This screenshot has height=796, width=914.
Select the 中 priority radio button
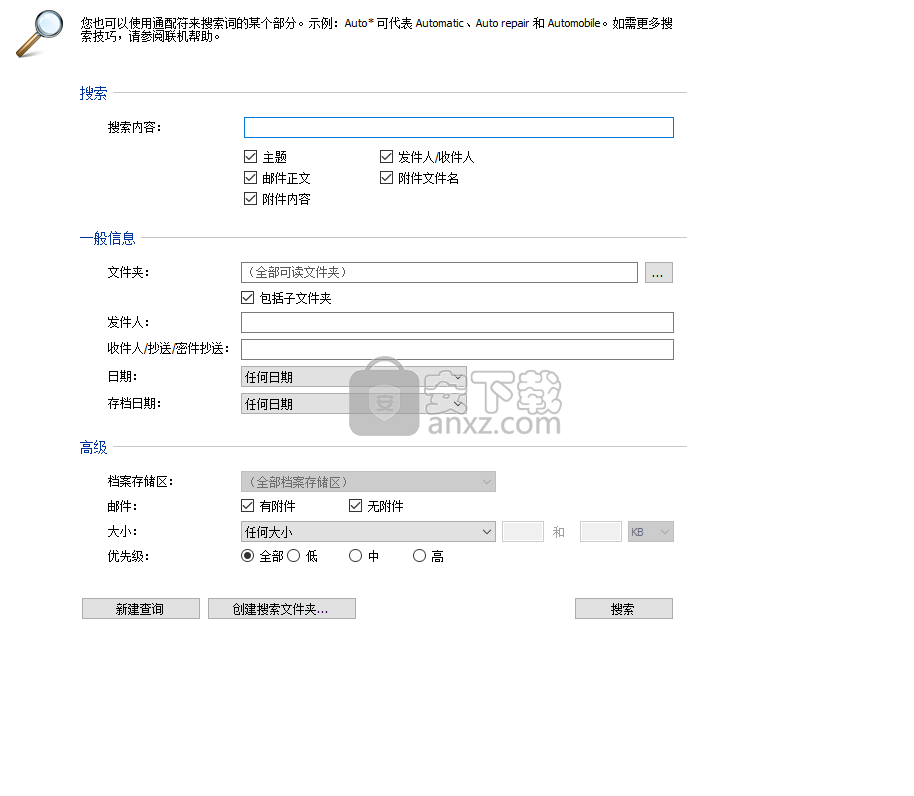pos(356,556)
